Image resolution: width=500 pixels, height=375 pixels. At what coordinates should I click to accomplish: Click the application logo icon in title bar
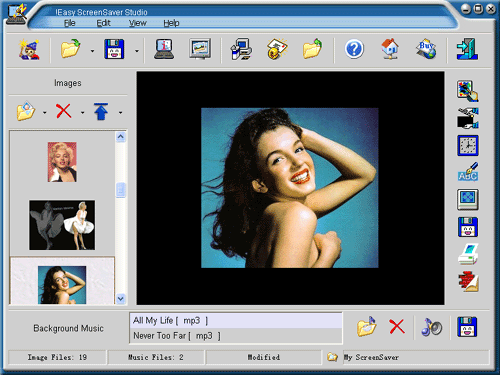[x=16, y=14]
